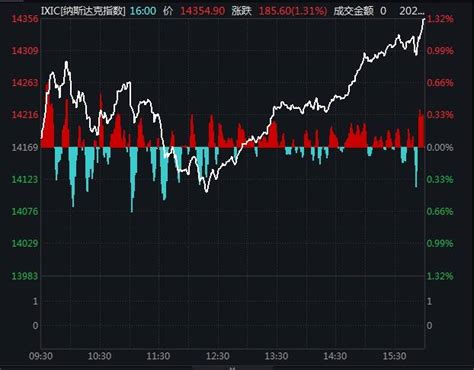The height and width of the screenshot is (370, 474).
Task: Click the 12:30 time axis label
Action: point(217,356)
